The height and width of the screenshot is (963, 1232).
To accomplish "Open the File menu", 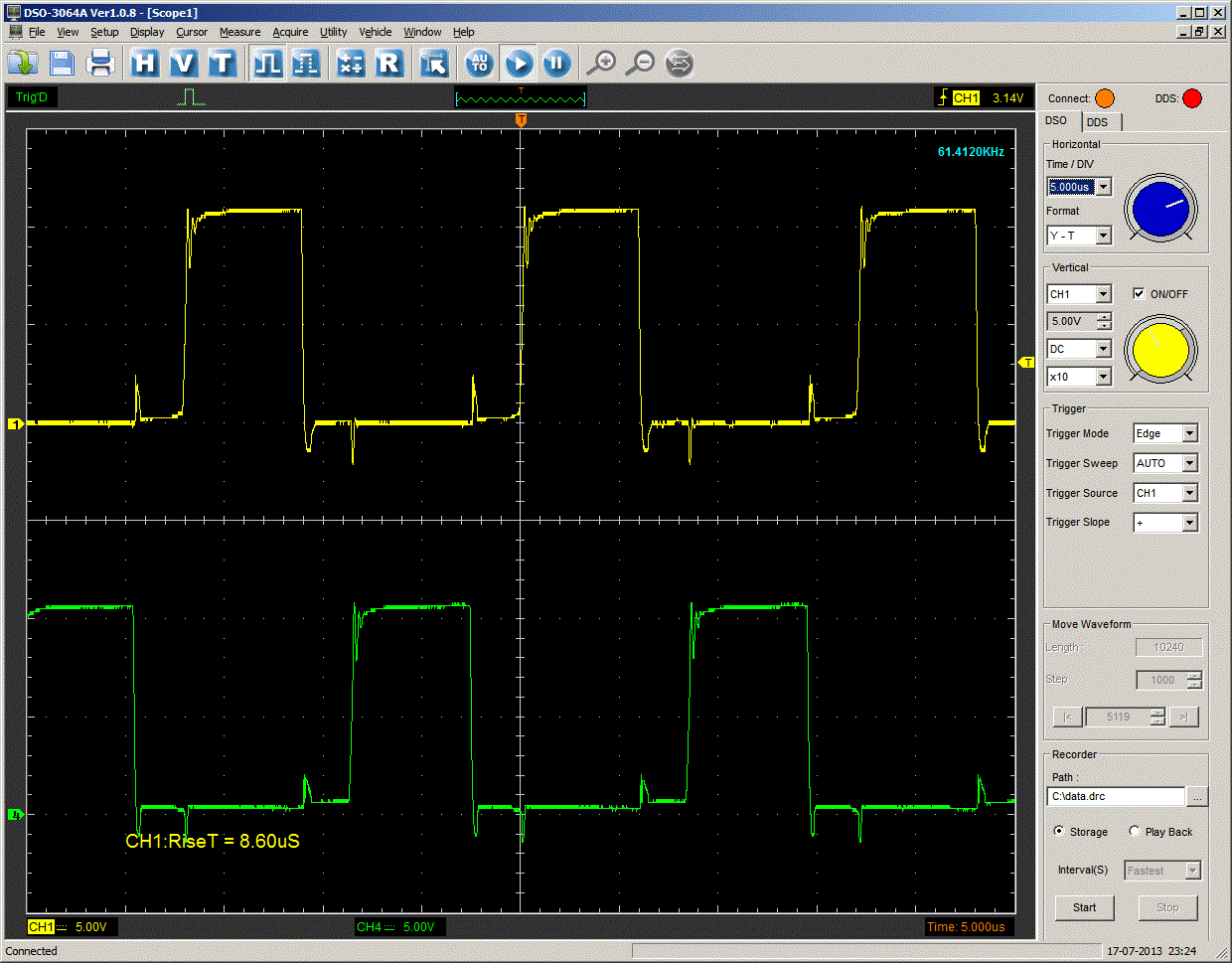I will tap(37, 32).
